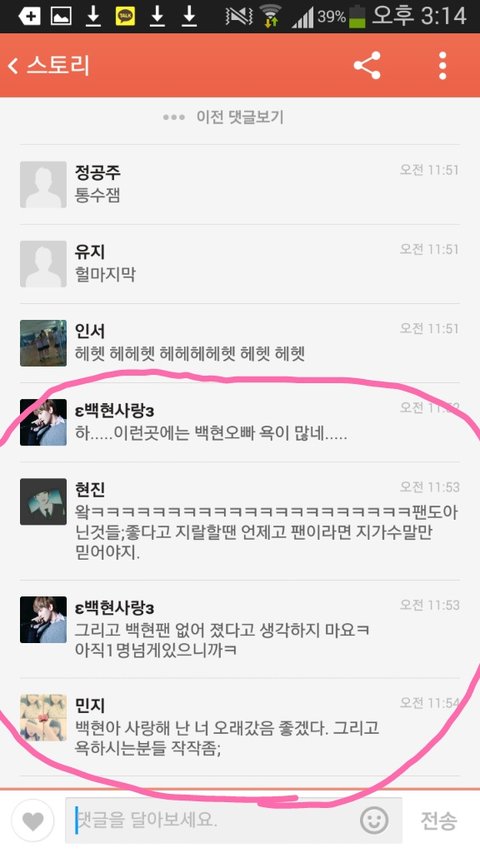Tap the KakaoTalk notification icon
Image resolution: width=480 pixels, height=853 pixels.
click(x=125, y=16)
